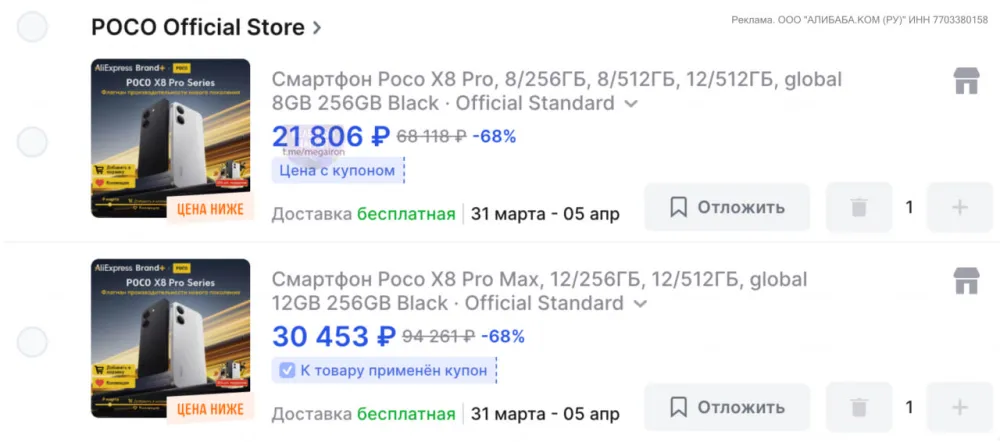Click the 'К товару применён купон' badge

click(384, 371)
